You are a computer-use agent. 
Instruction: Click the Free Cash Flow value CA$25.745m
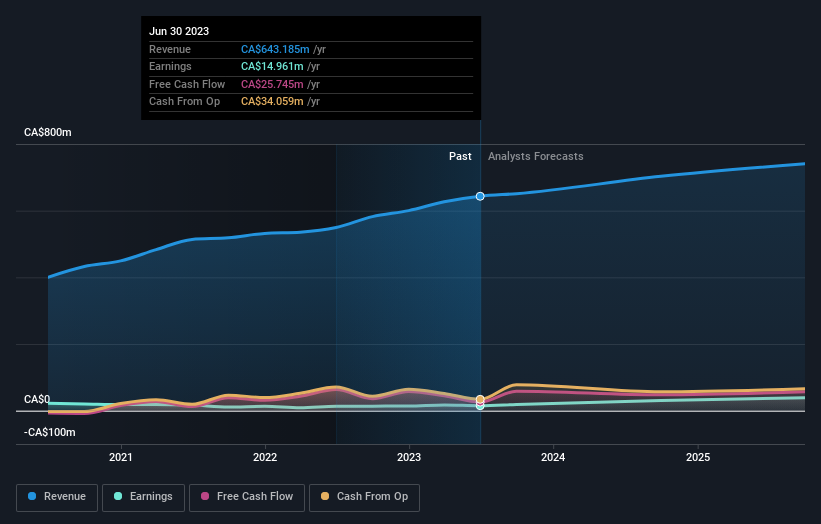(272, 84)
